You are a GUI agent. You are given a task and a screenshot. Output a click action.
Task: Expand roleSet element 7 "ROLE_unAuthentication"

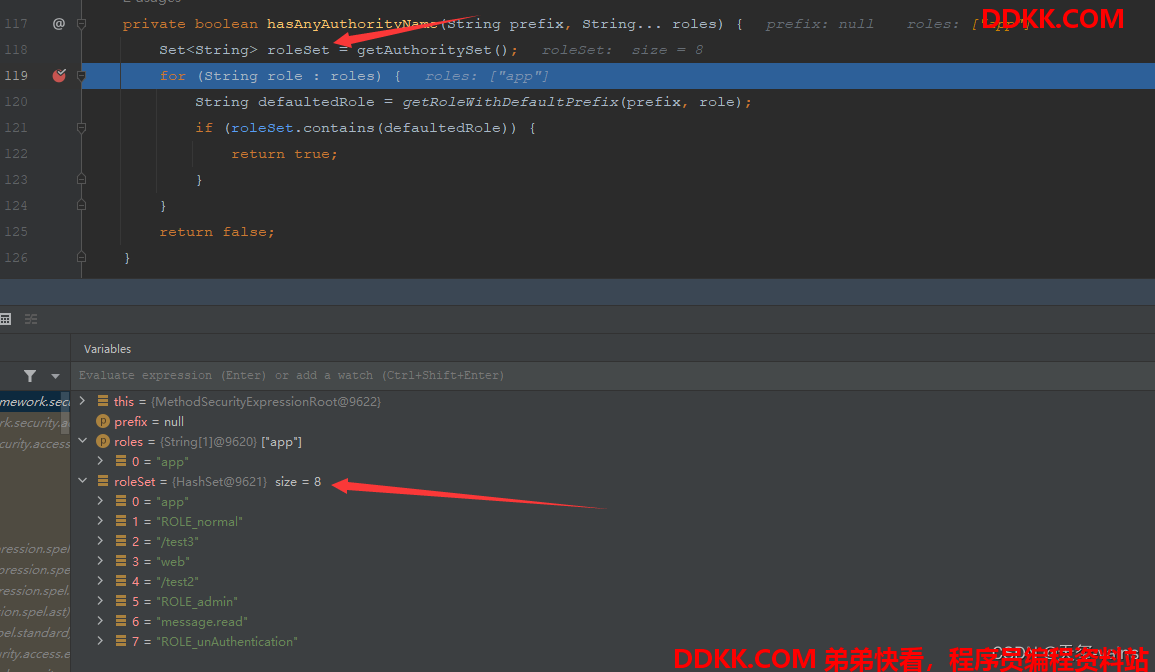click(100, 641)
